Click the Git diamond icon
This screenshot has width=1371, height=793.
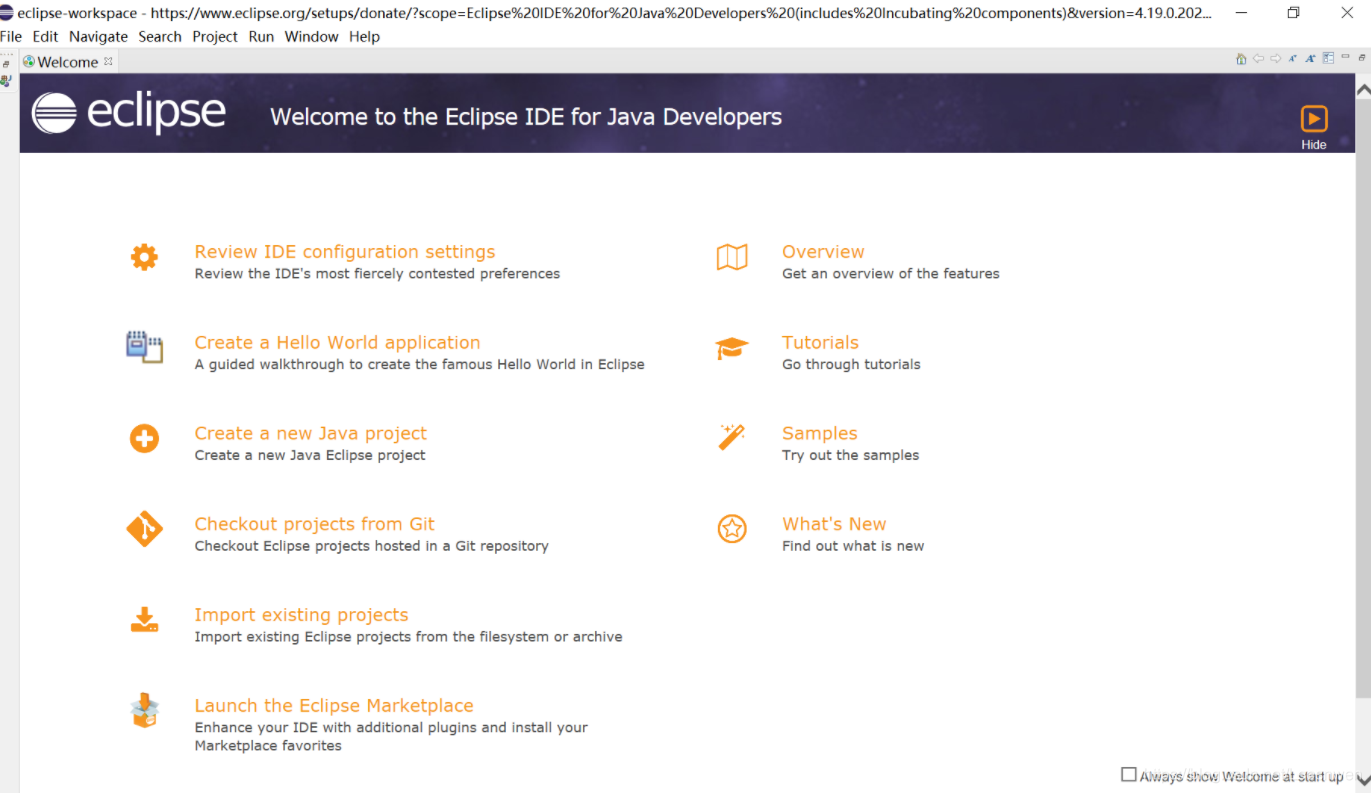[x=144, y=528]
